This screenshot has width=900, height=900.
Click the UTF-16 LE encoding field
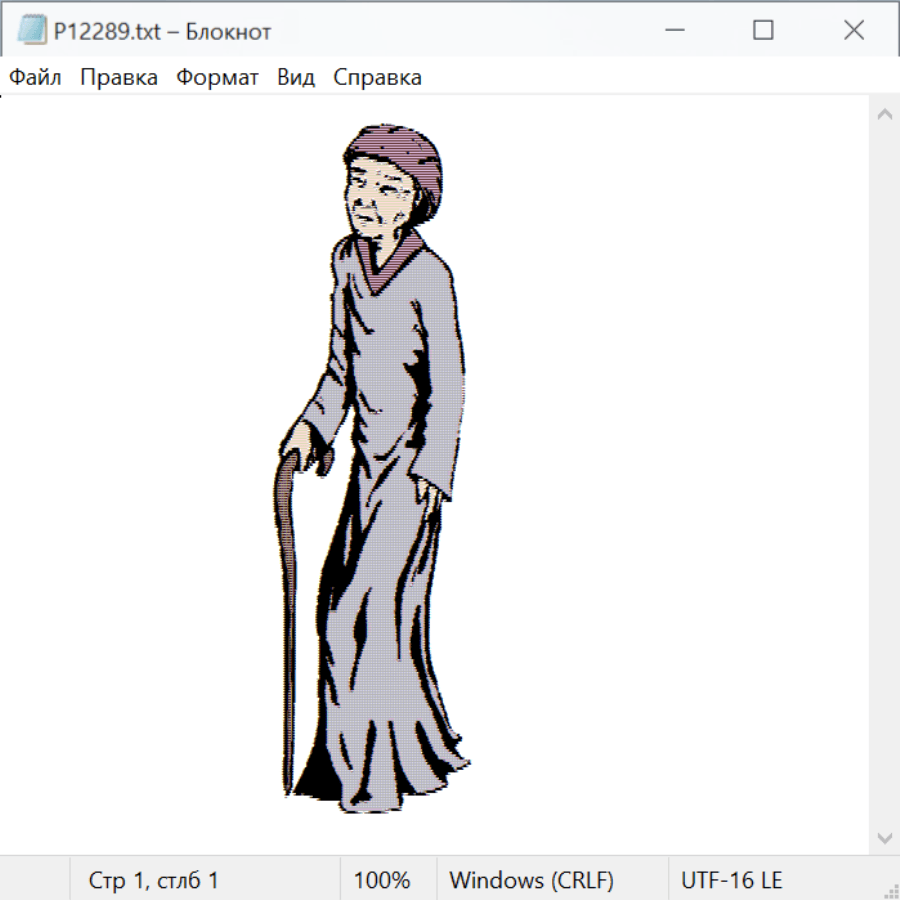731,881
